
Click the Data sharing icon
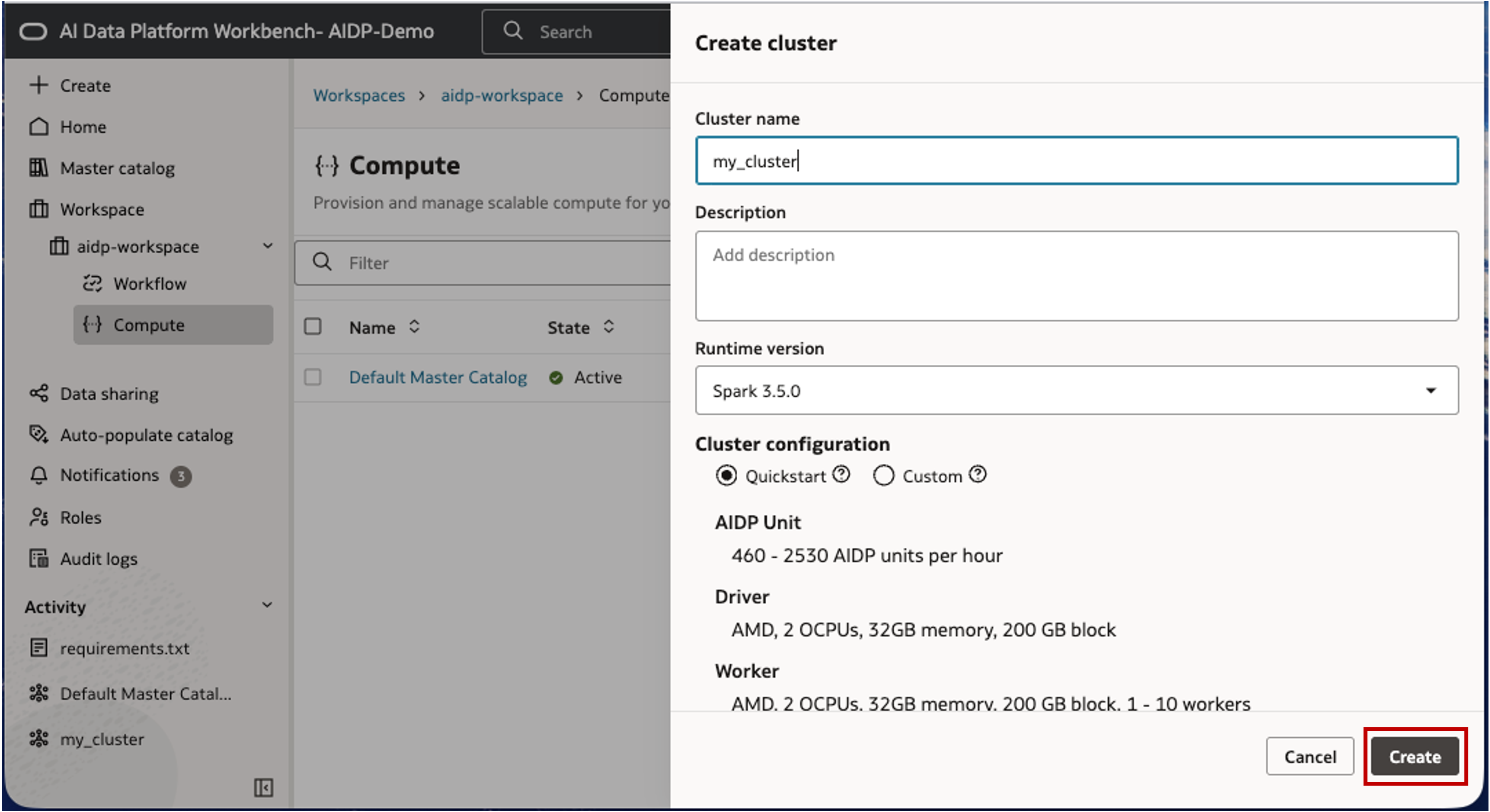point(39,394)
